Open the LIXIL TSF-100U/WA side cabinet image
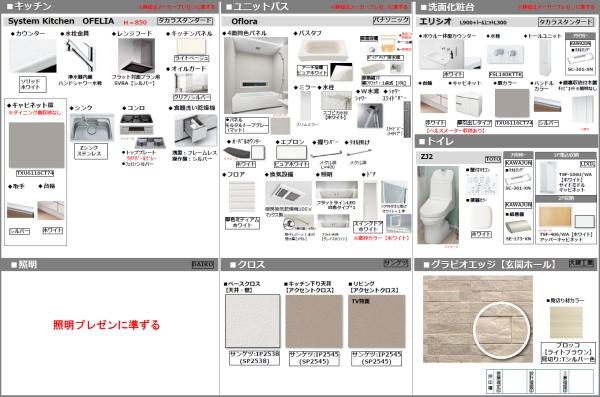Image resolution: width=600 pixels, height=397 pixels. click(548, 177)
